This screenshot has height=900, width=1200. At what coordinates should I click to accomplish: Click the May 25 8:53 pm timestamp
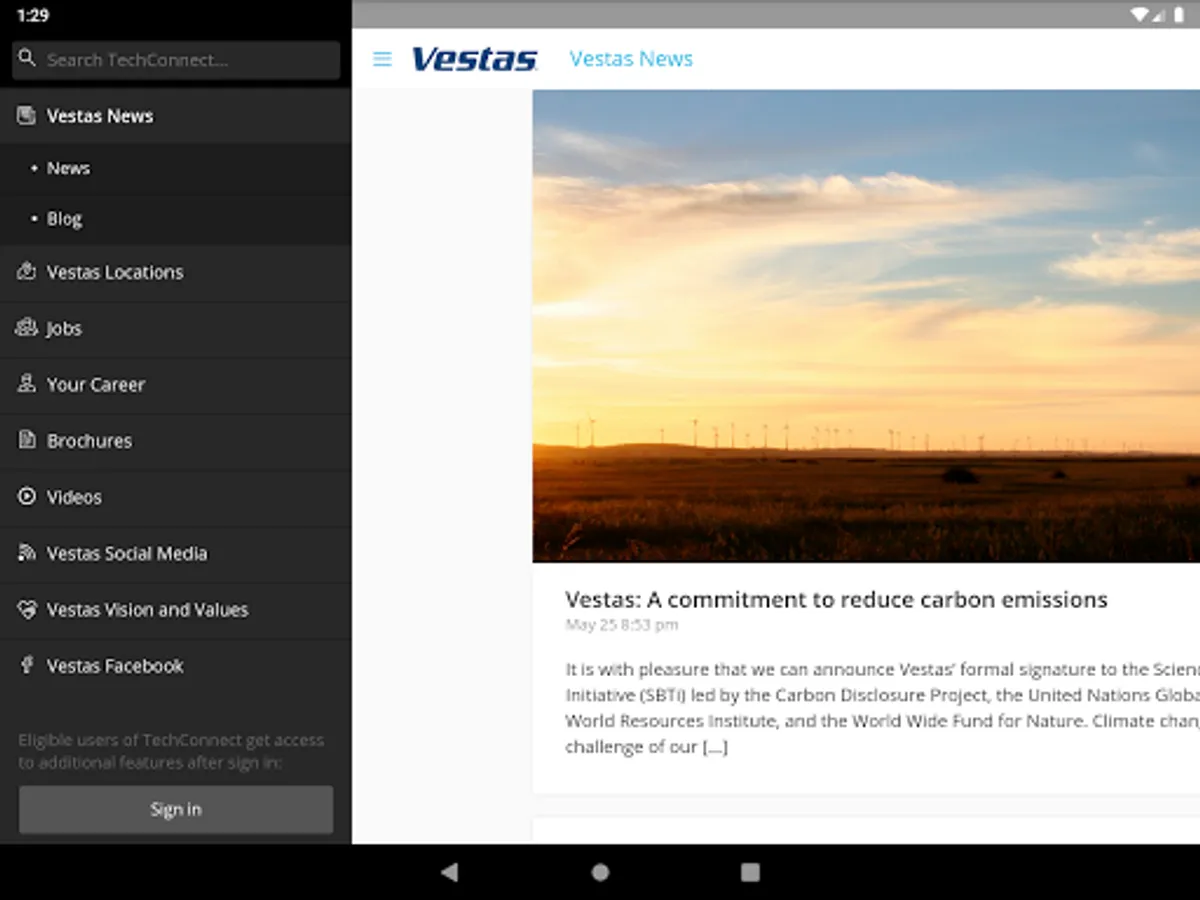(621, 625)
